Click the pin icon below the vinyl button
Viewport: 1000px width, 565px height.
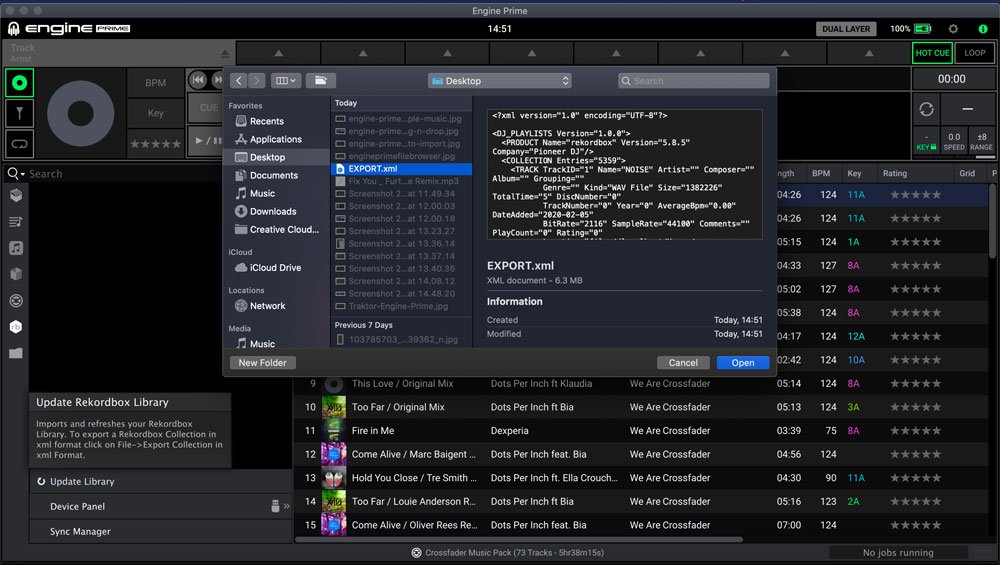pos(19,114)
